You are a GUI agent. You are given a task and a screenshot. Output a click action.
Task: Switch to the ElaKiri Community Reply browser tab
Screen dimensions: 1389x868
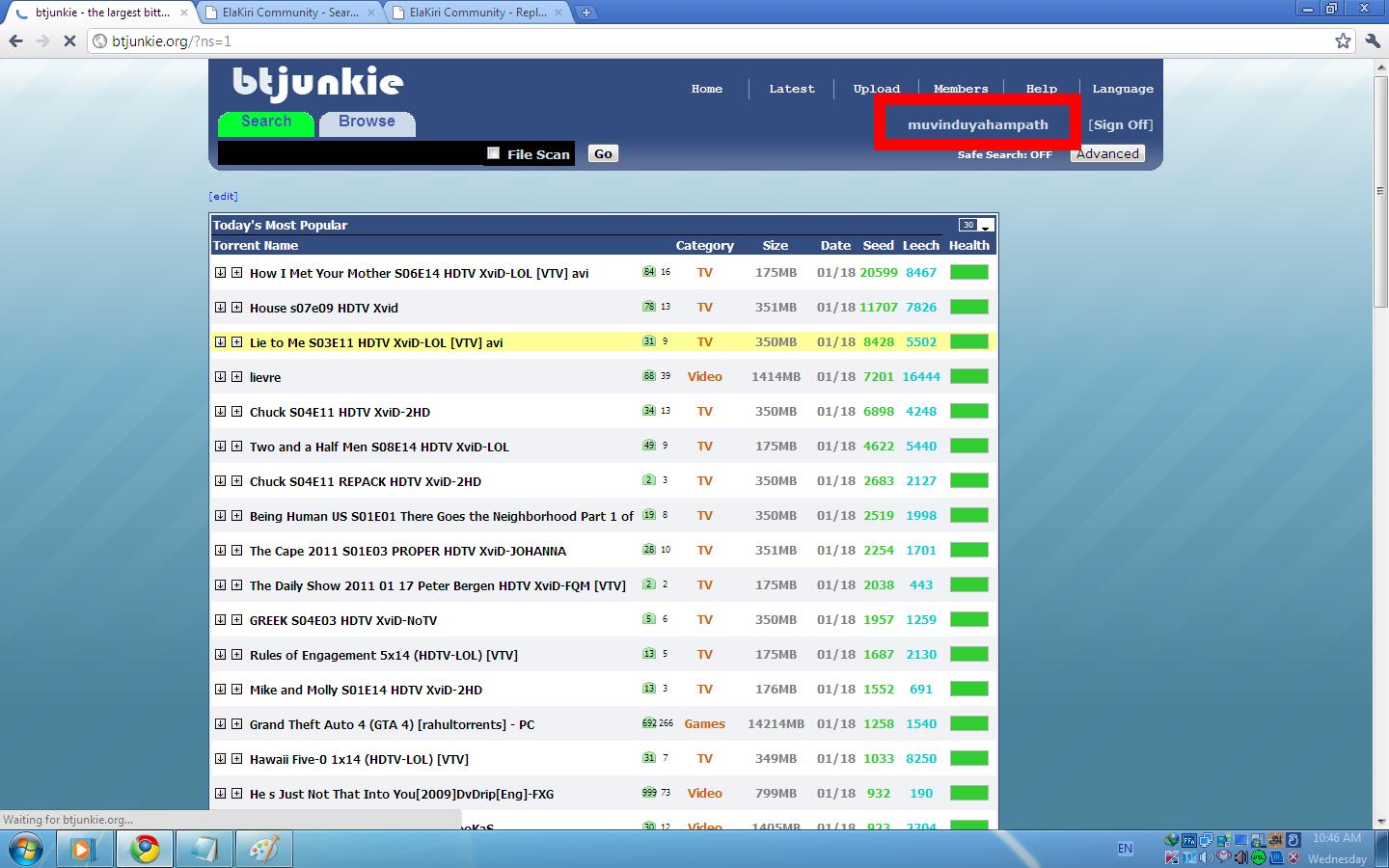click(477, 13)
